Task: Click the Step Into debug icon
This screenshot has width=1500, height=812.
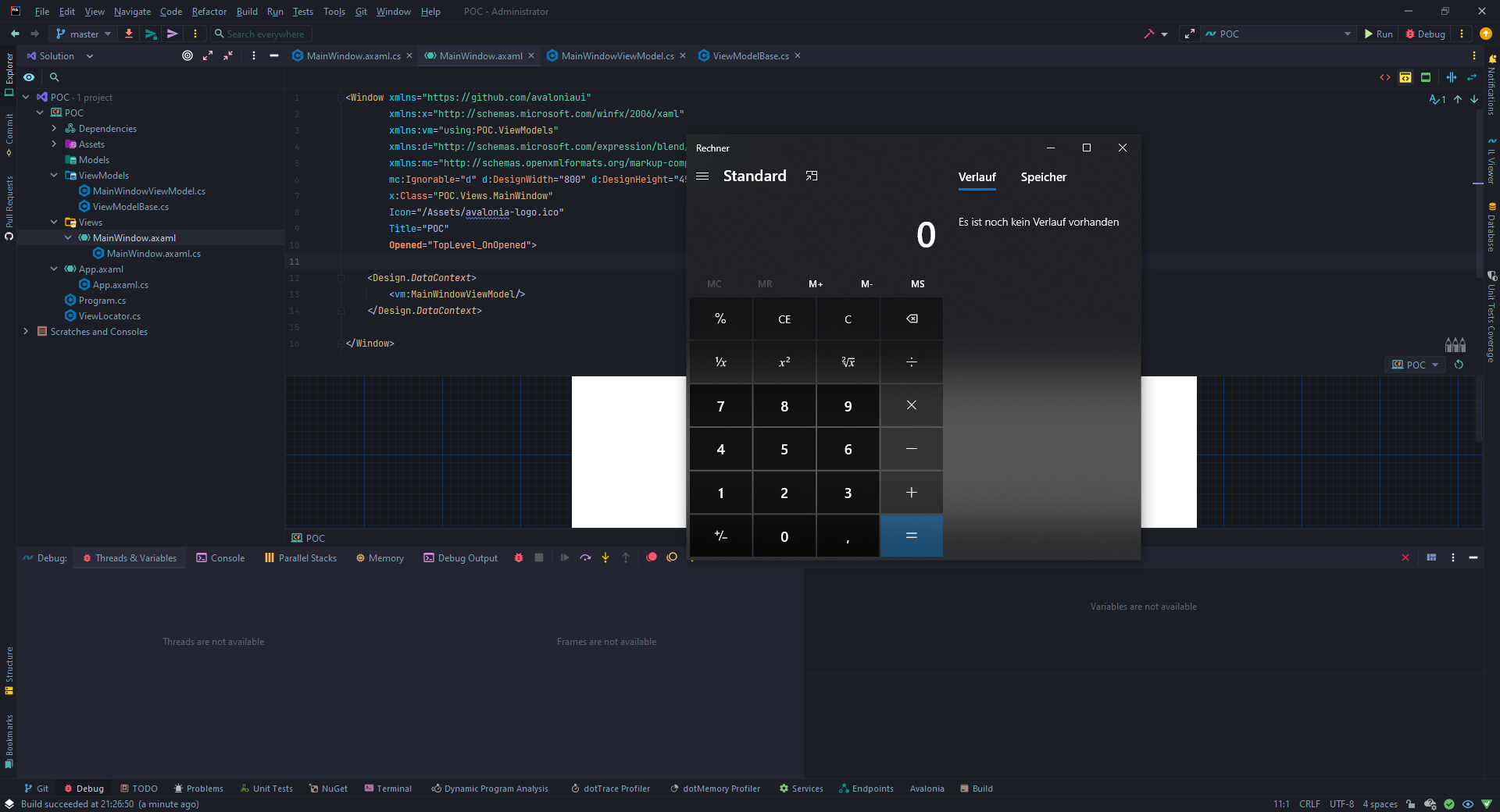Action: tap(605, 558)
